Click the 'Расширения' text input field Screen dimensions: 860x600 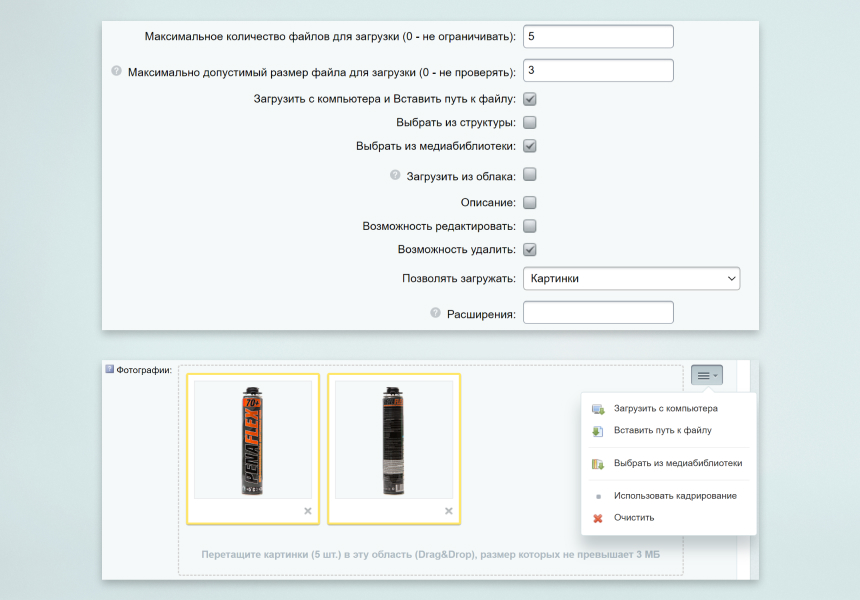(598, 313)
